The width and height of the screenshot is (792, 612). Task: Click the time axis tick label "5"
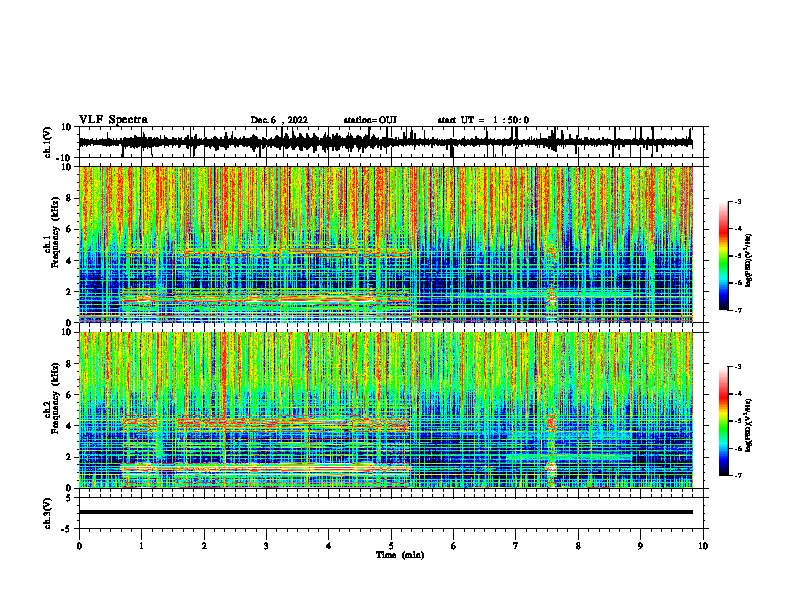click(x=391, y=546)
